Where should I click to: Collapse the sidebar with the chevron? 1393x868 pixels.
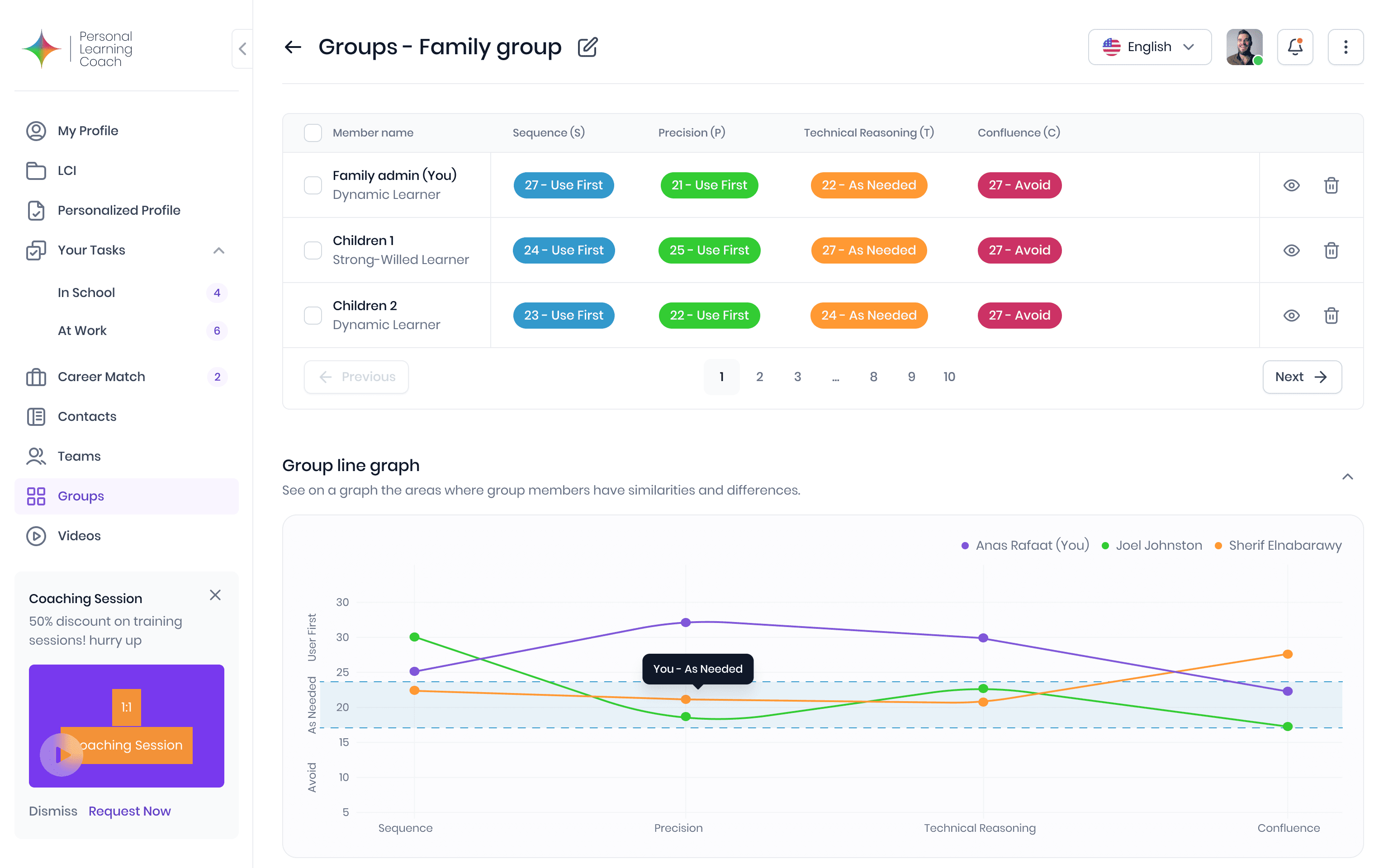coord(242,49)
